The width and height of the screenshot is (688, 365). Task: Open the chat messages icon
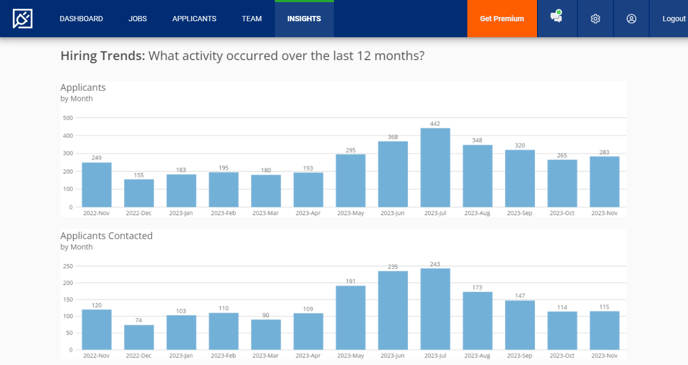[556, 17]
